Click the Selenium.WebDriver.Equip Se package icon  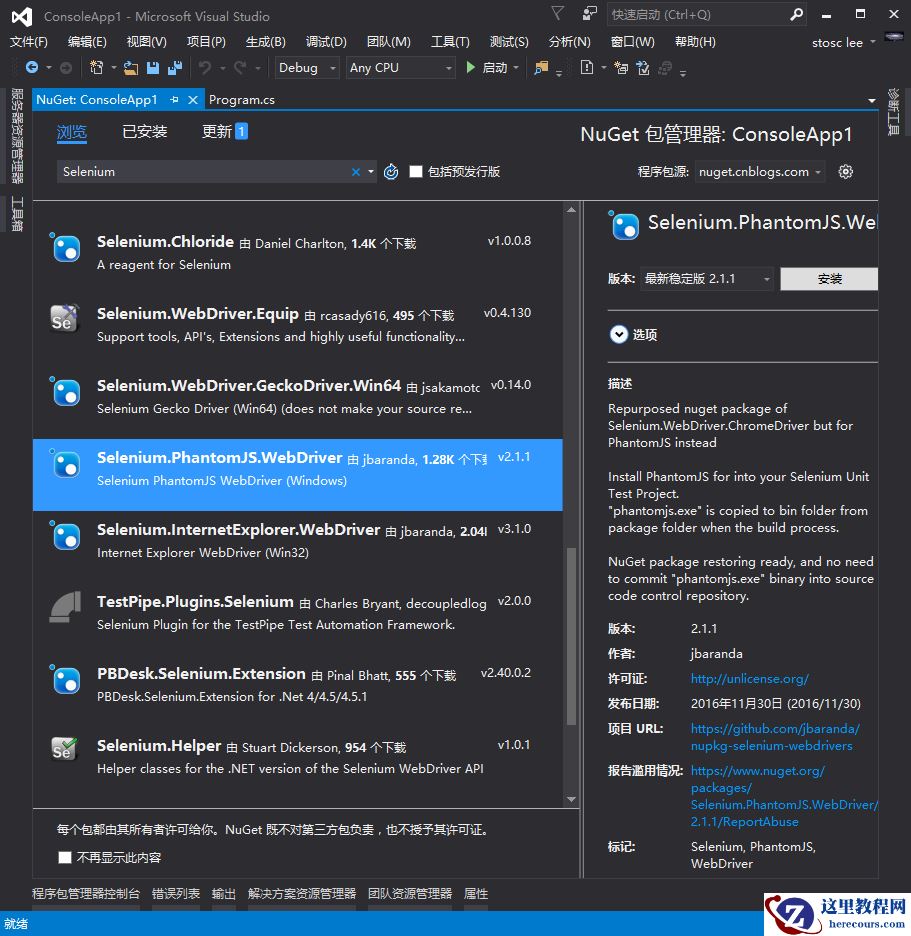pyautogui.click(x=64, y=319)
